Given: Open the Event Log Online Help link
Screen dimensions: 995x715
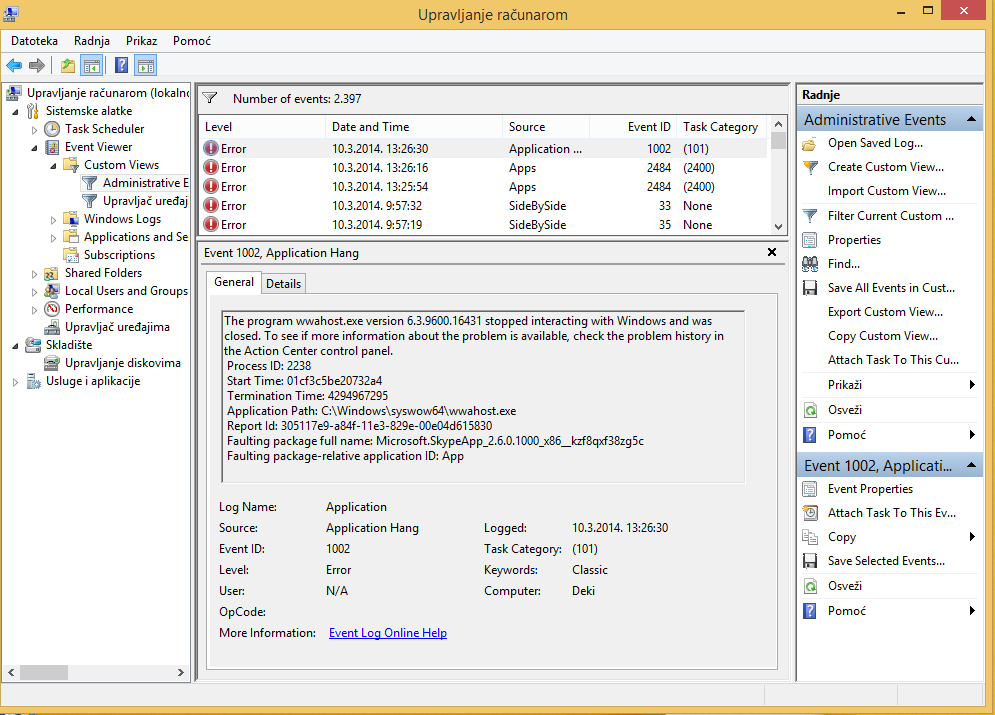Looking at the screenshot, I should (x=387, y=633).
